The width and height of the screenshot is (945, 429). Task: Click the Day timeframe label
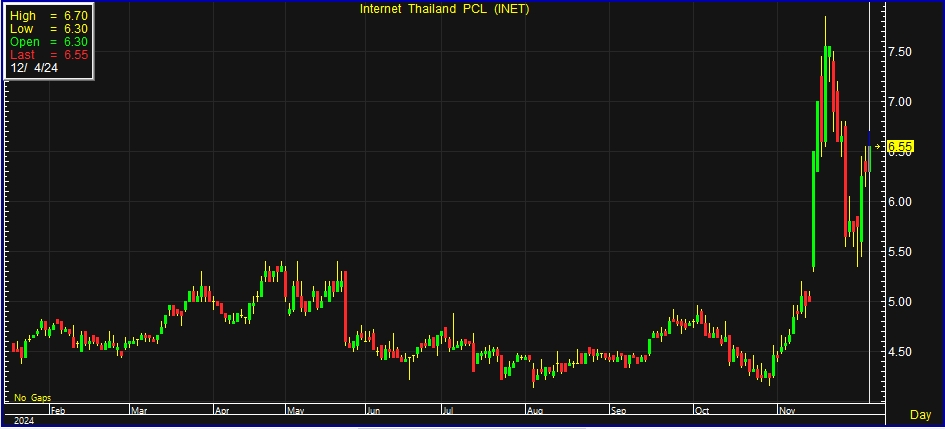click(x=920, y=414)
